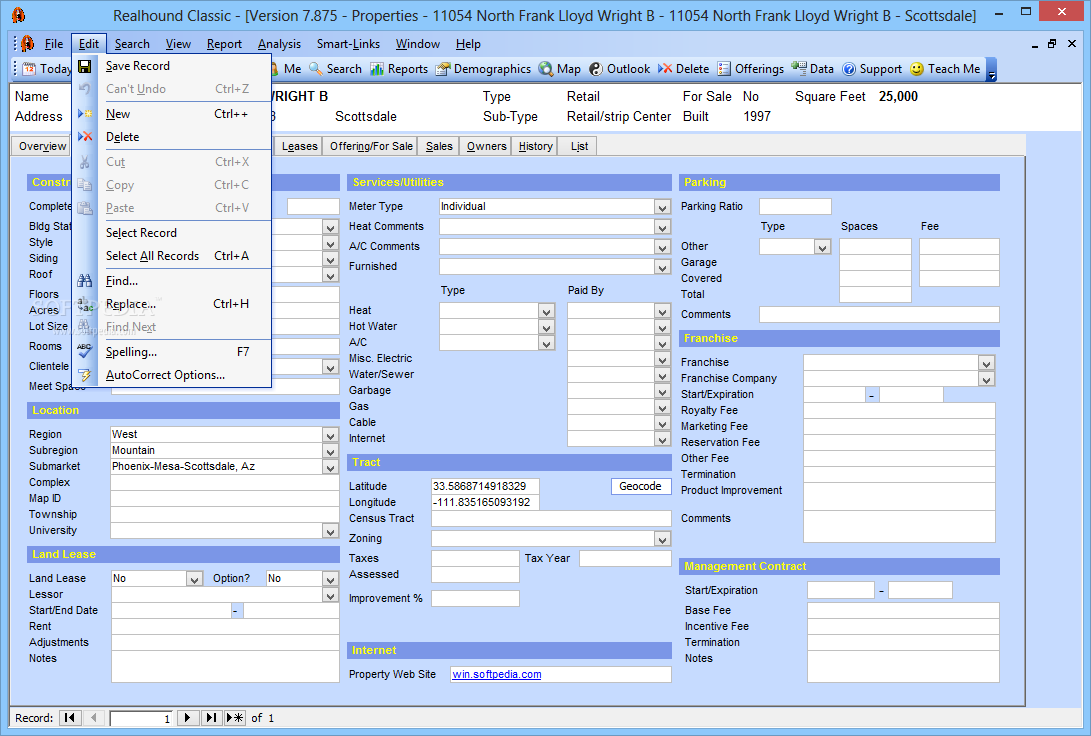This screenshot has width=1091, height=736.
Task: Click the Census Tract field
Action: (x=550, y=518)
